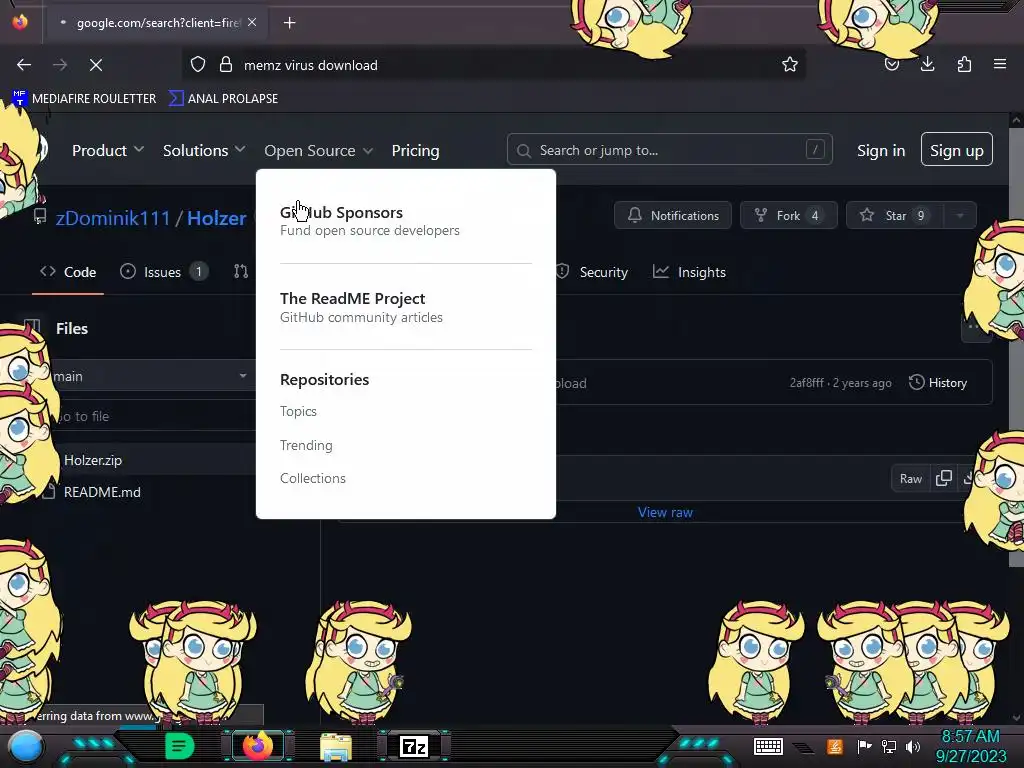Expand the Star lists dropdown arrow
Image resolution: width=1024 pixels, height=768 pixels.
(959, 216)
